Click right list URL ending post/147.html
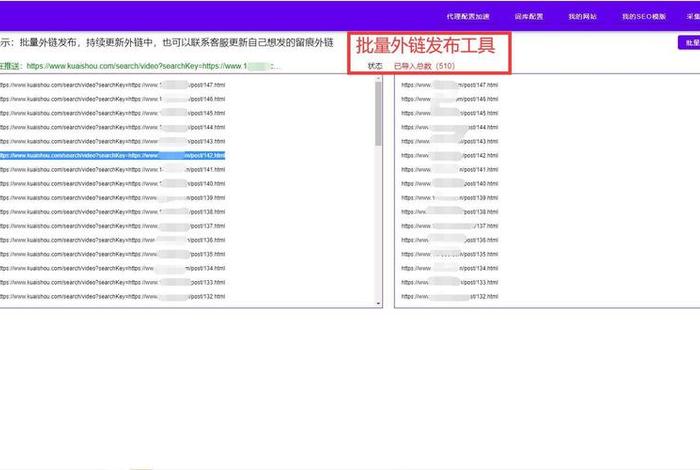 coord(450,85)
